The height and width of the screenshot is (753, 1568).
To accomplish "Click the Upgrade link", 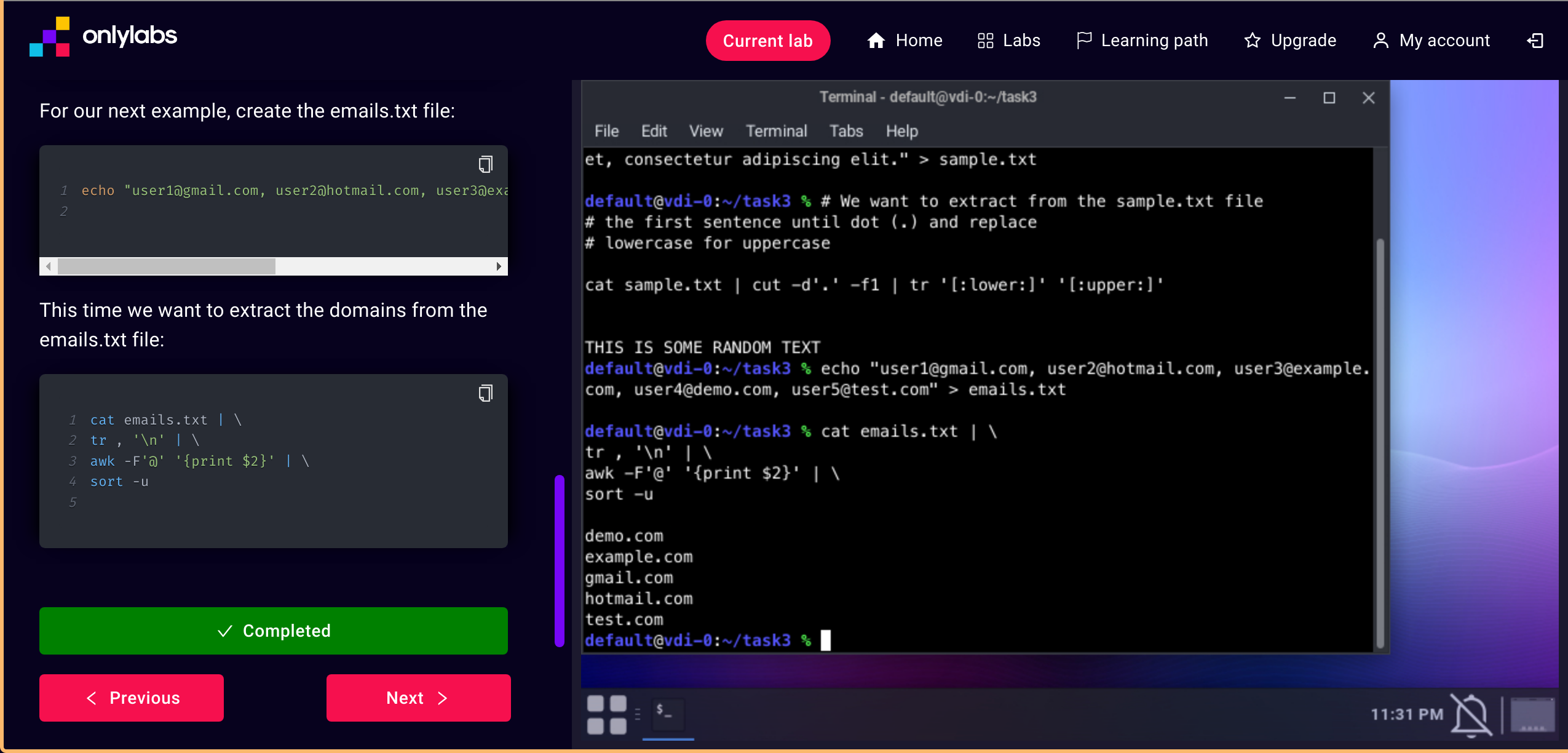I will point(1290,41).
